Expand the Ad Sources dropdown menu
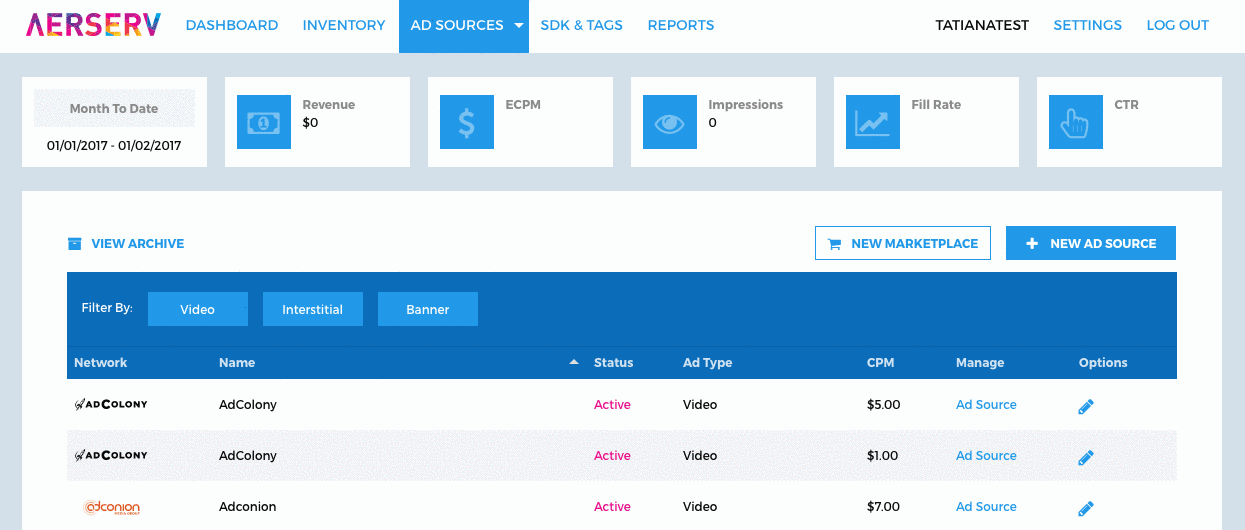1245x530 pixels. pyautogui.click(x=519, y=26)
